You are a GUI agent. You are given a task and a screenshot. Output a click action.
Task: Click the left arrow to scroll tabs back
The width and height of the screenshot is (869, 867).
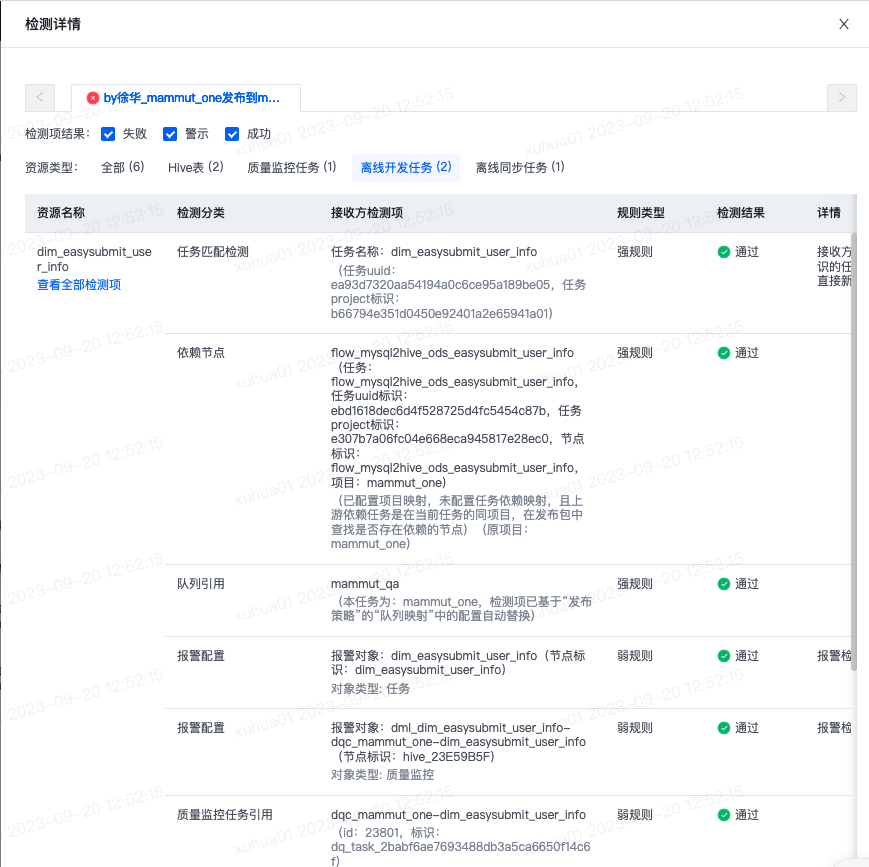[x=40, y=98]
